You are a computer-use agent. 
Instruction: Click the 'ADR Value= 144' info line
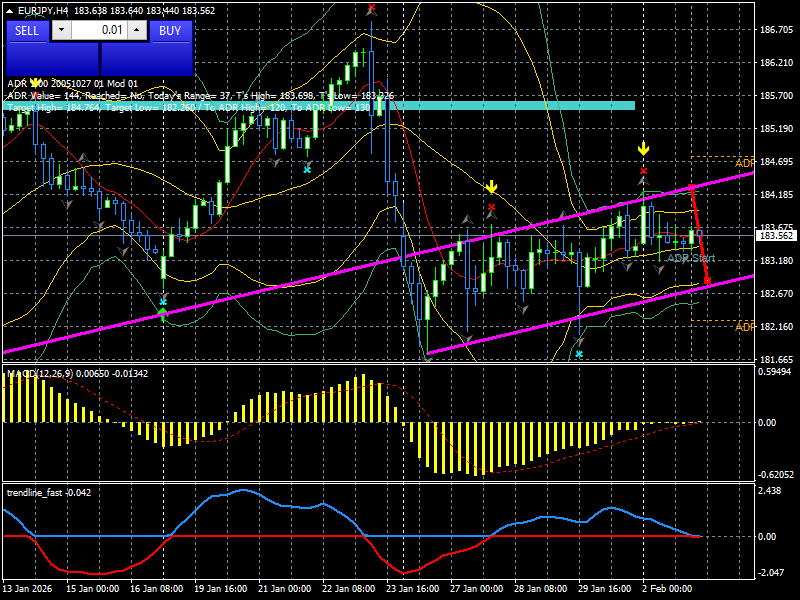click(x=201, y=95)
